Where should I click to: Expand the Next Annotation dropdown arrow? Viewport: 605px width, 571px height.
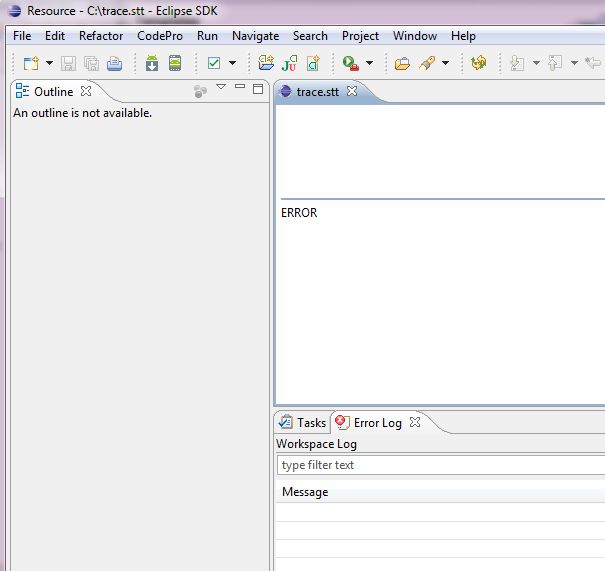point(536,63)
